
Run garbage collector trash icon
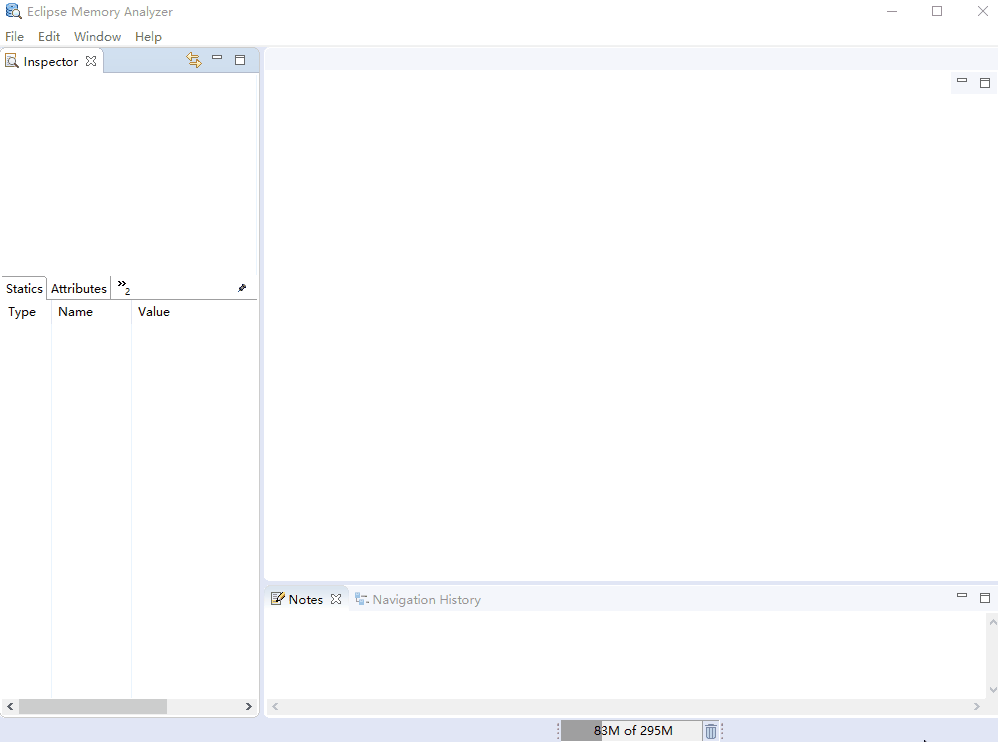(711, 731)
